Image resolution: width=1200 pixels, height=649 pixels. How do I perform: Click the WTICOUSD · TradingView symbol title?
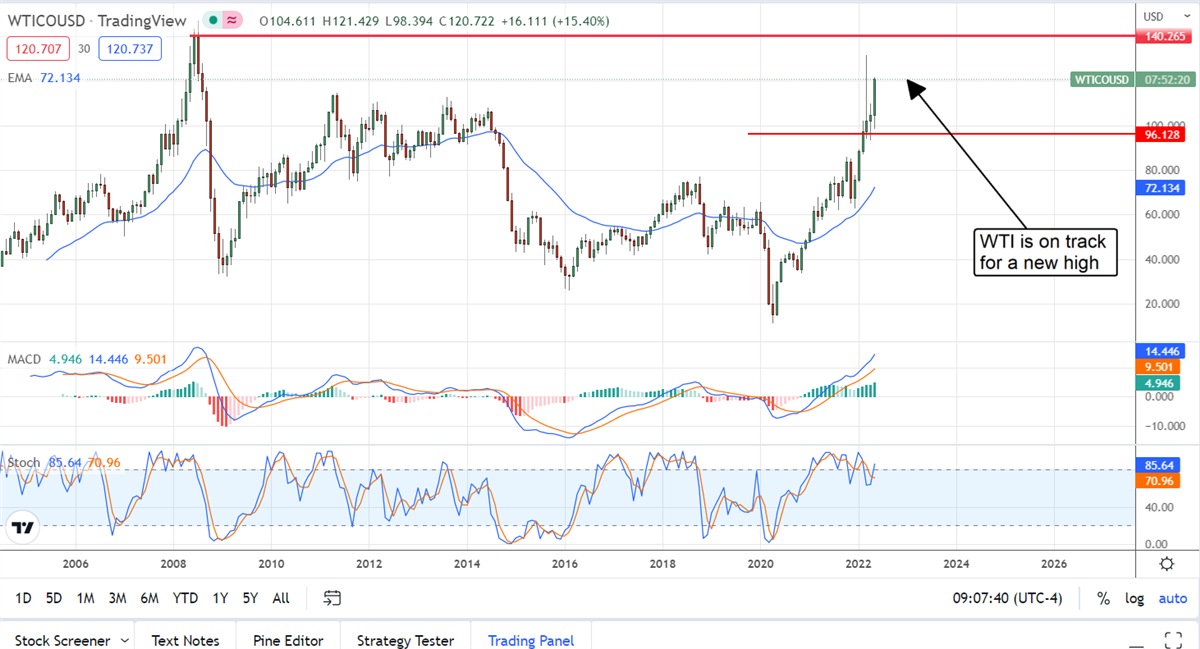click(98, 20)
